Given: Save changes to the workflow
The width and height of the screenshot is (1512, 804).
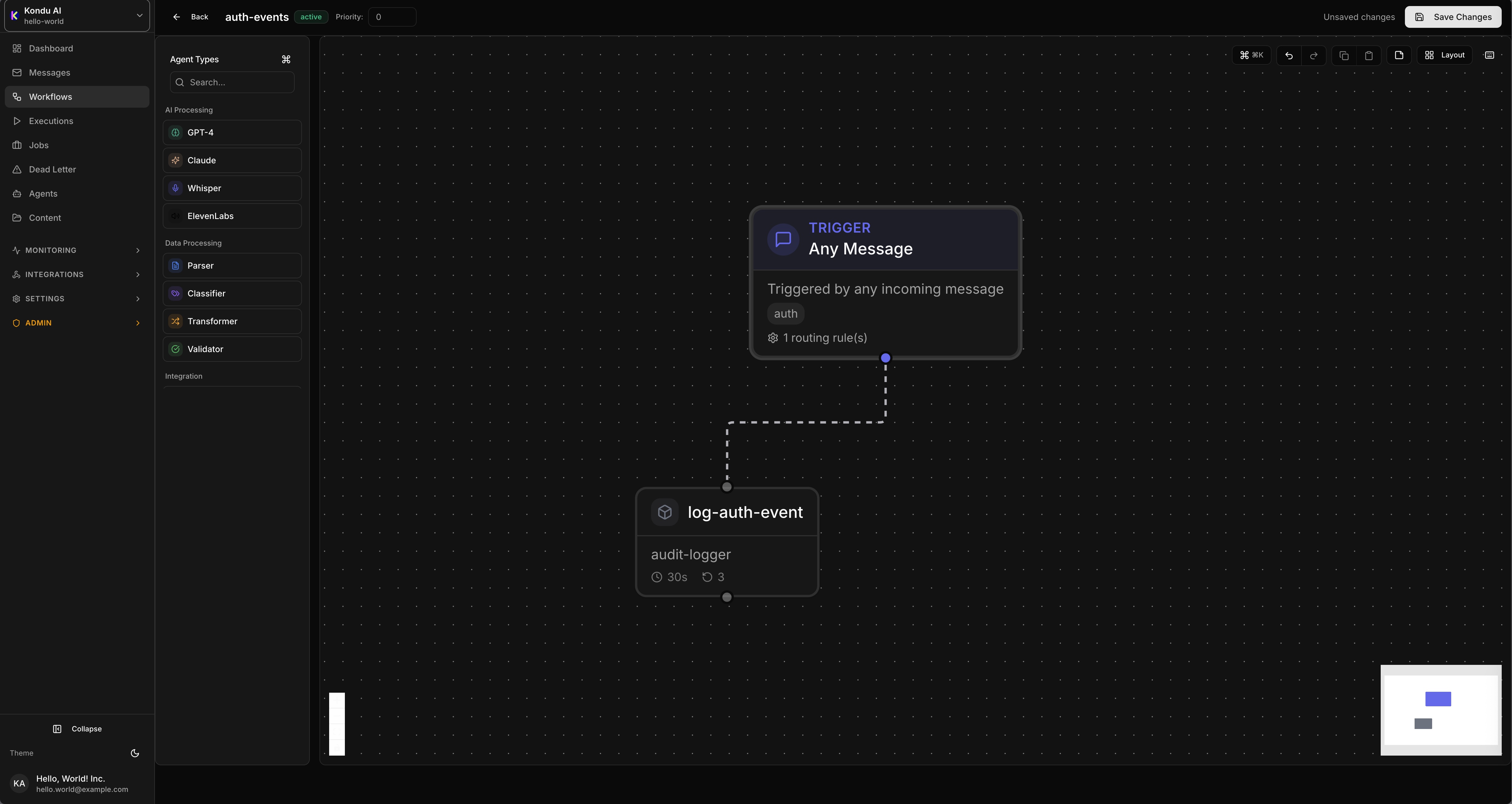Looking at the screenshot, I should pyautogui.click(x=1453, y=16).
